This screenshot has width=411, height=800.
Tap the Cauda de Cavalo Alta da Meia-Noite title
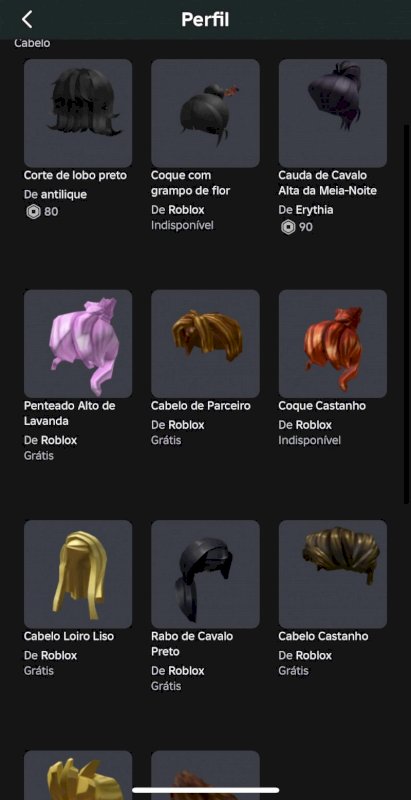point(327,183)
